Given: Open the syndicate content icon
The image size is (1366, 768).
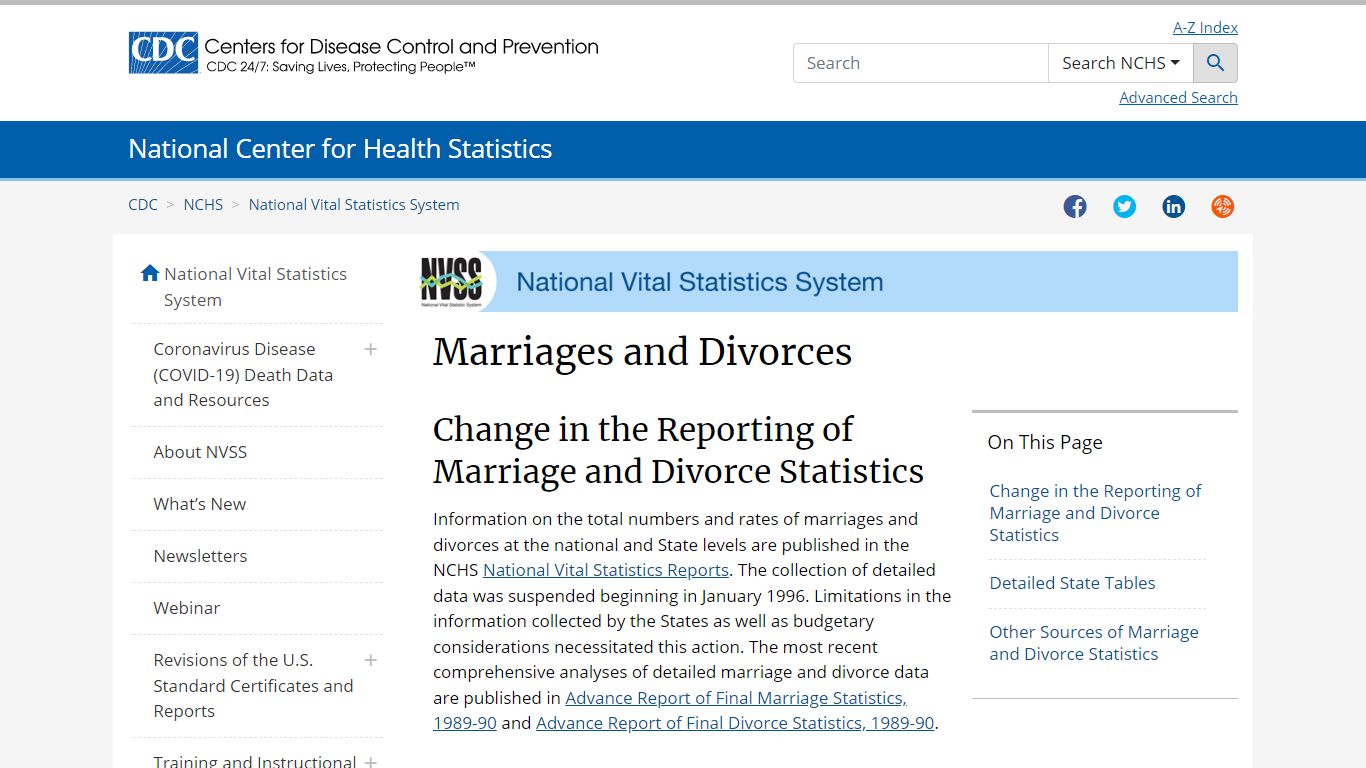Looking at the screenshot, I should 1222,207.
